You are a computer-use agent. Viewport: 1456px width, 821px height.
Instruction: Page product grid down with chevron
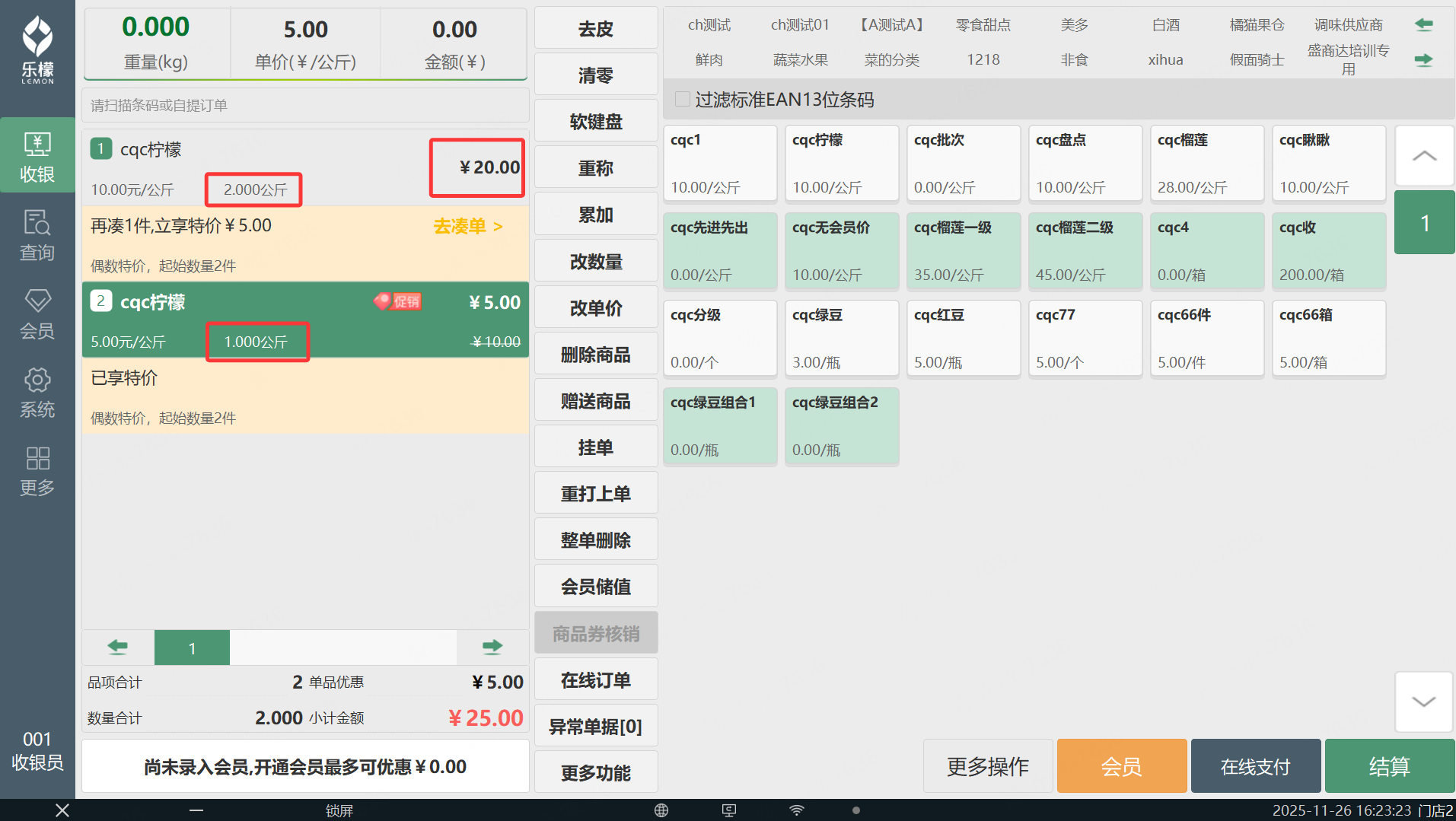click(1424, 702)
